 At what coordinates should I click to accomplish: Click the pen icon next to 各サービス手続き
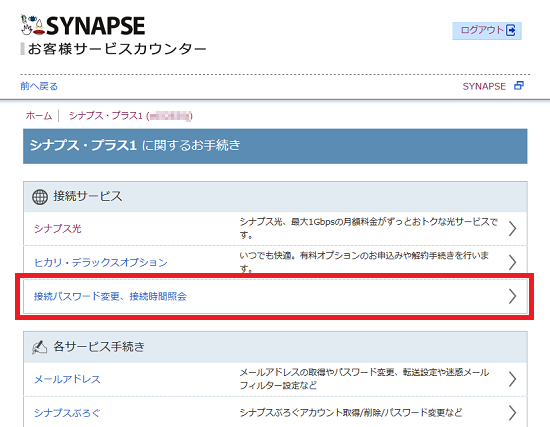[39, 347]
